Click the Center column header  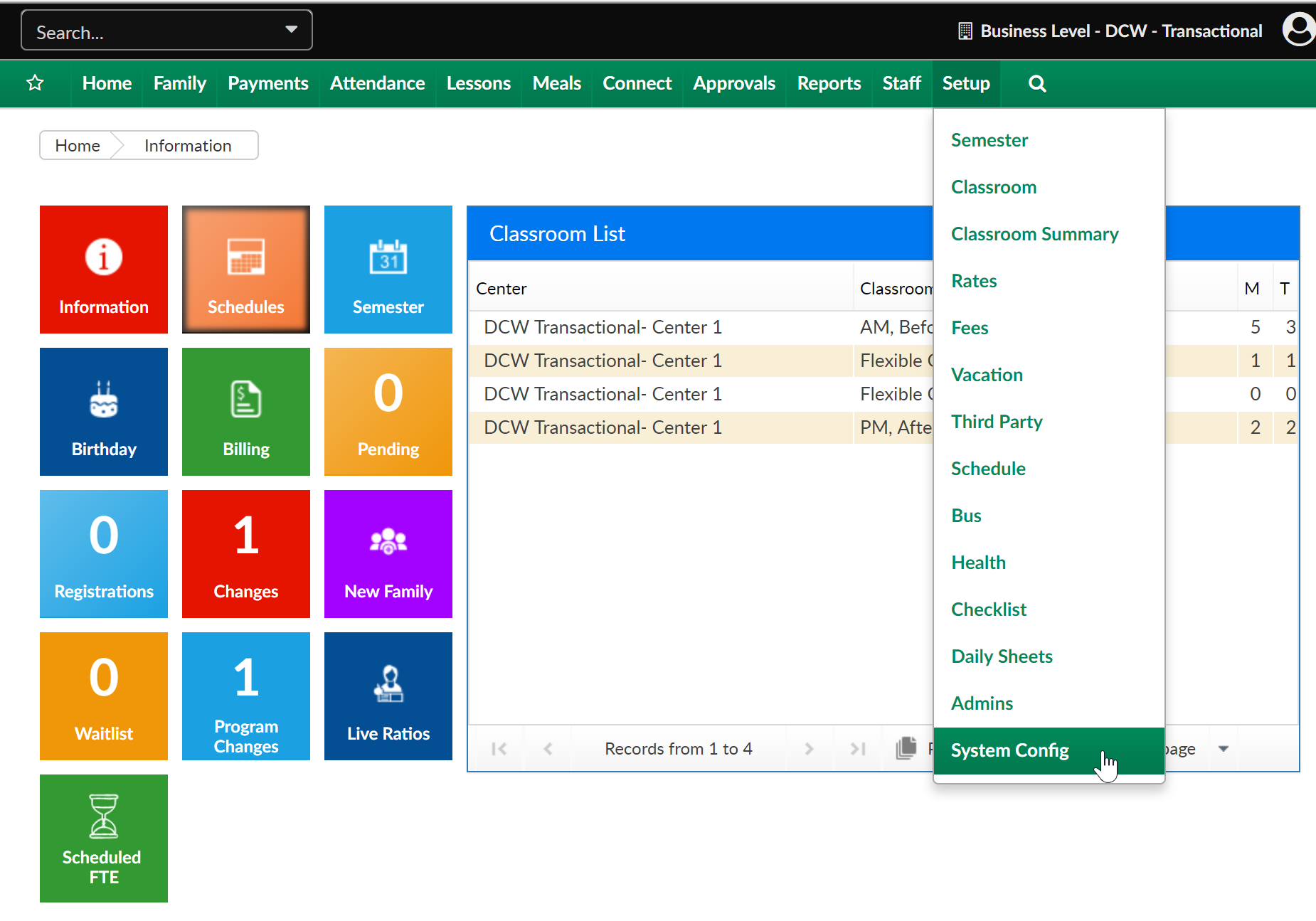502,289
